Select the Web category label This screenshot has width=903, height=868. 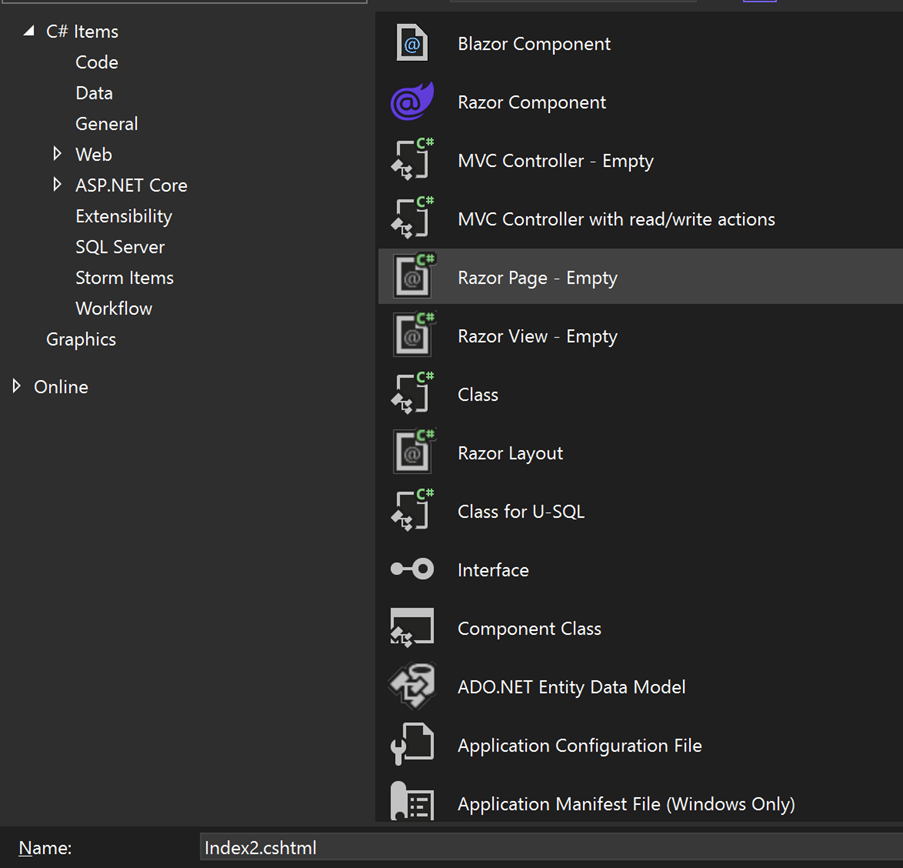(94, 154)
